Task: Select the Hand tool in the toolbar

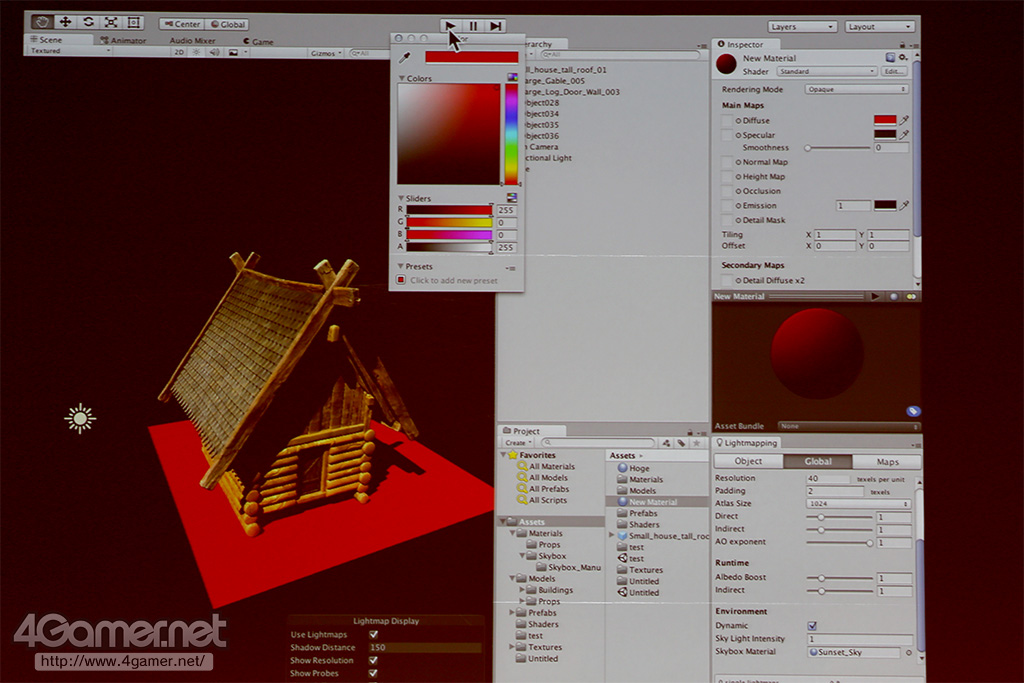Action: tap(42, 22)
